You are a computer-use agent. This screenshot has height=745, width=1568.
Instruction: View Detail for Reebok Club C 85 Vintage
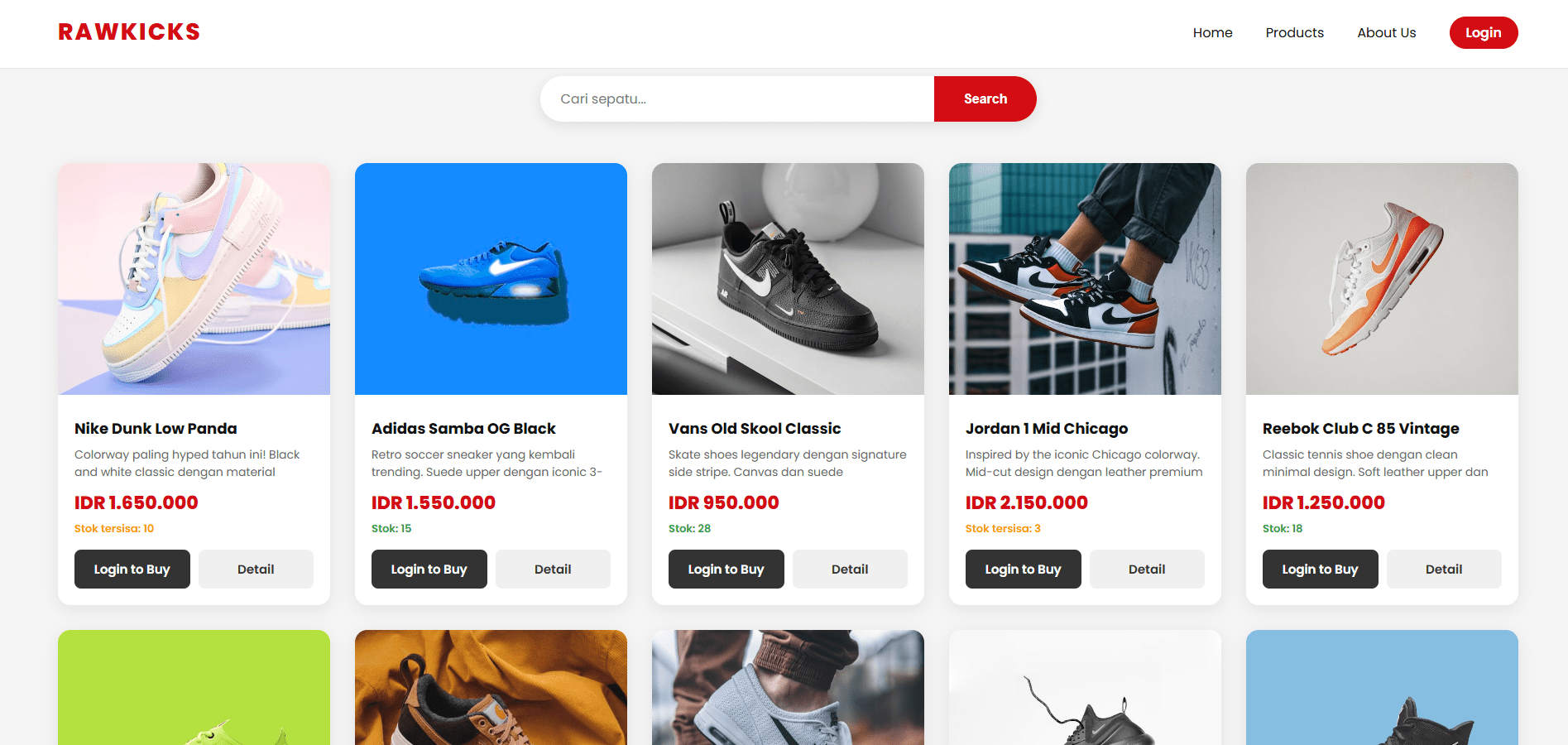[1444, 570]
